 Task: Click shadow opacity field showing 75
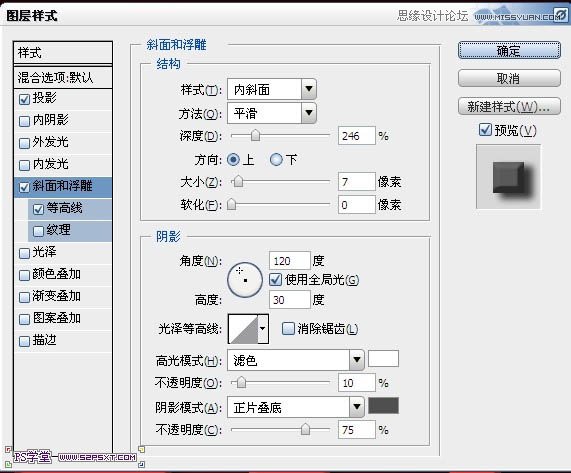(x=357, y=430)
